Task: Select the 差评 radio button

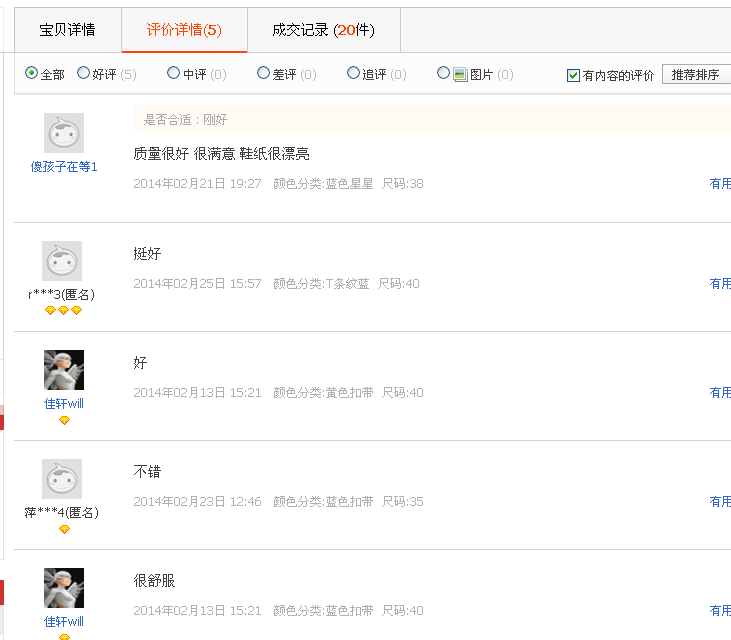Action: [263, 73]
